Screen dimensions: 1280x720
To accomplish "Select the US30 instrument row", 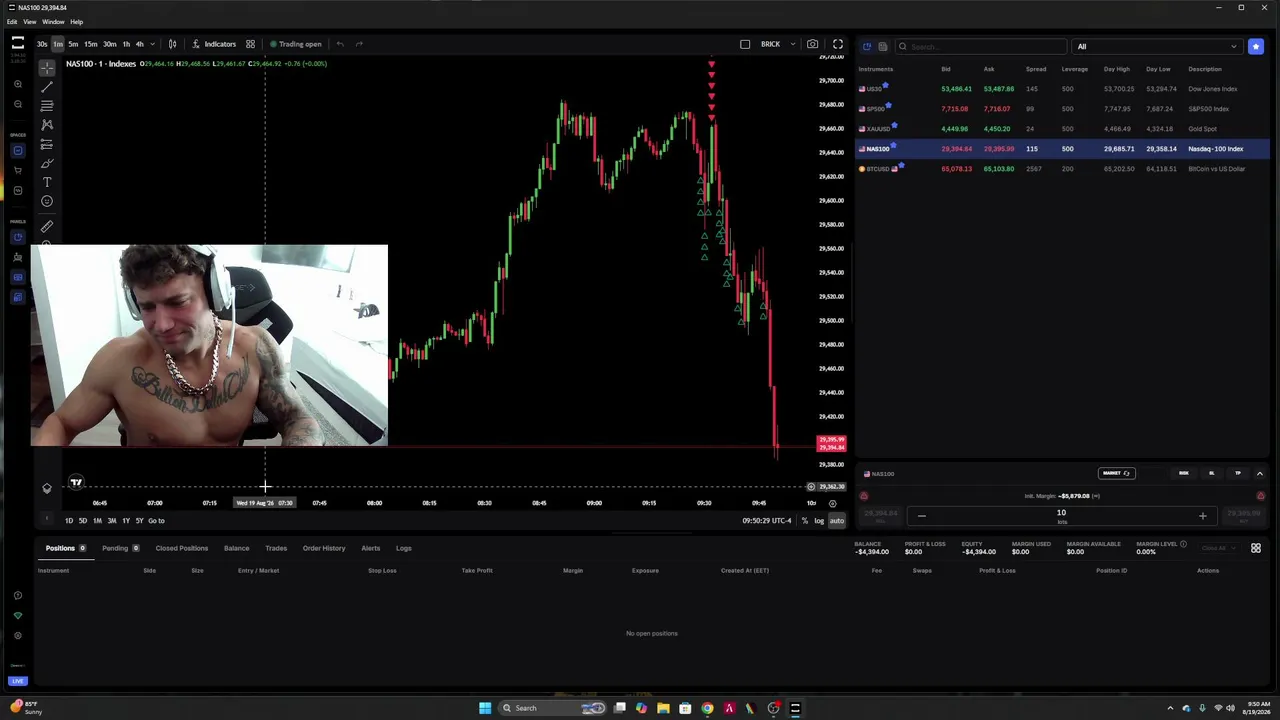I will coord(1062,89).
